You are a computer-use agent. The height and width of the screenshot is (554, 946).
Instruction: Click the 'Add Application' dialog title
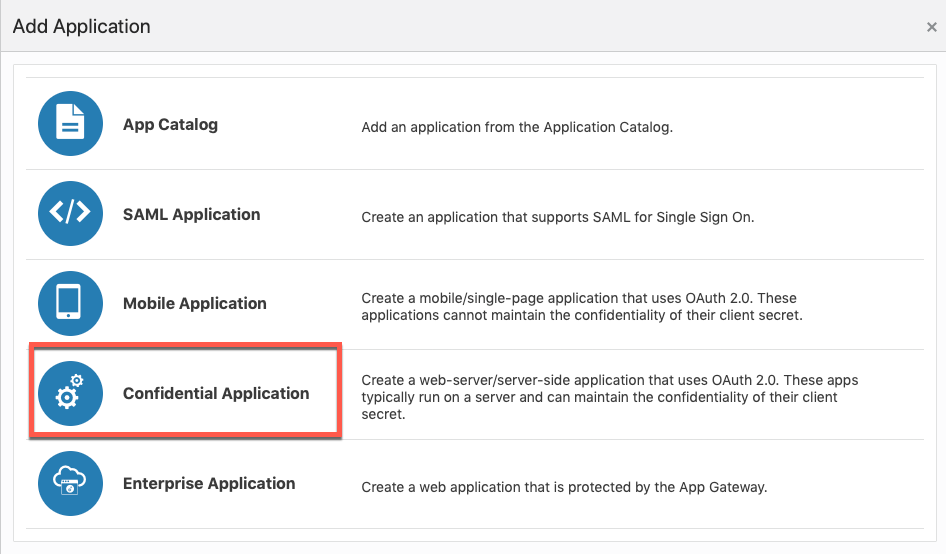82,27
